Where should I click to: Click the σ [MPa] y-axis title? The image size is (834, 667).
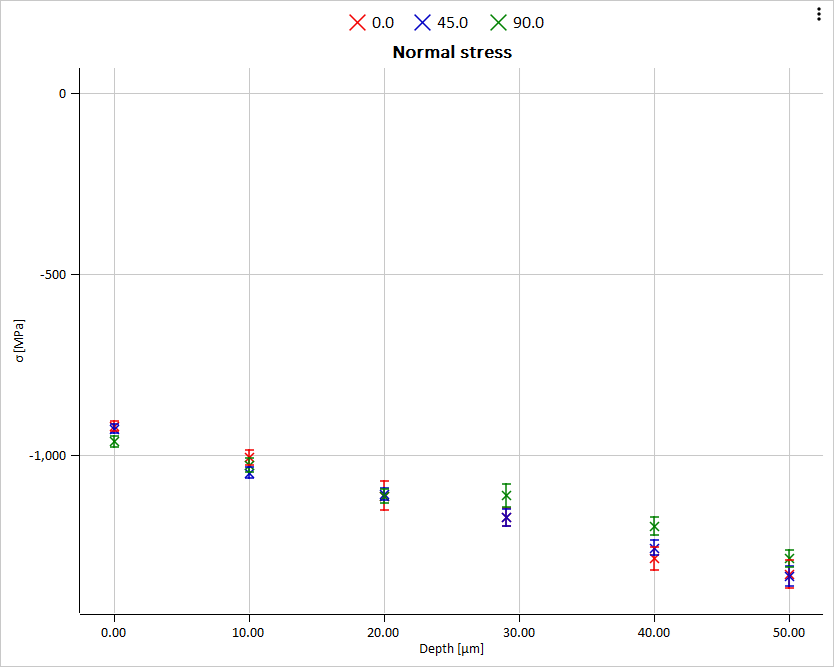click(x=18, y=342)
